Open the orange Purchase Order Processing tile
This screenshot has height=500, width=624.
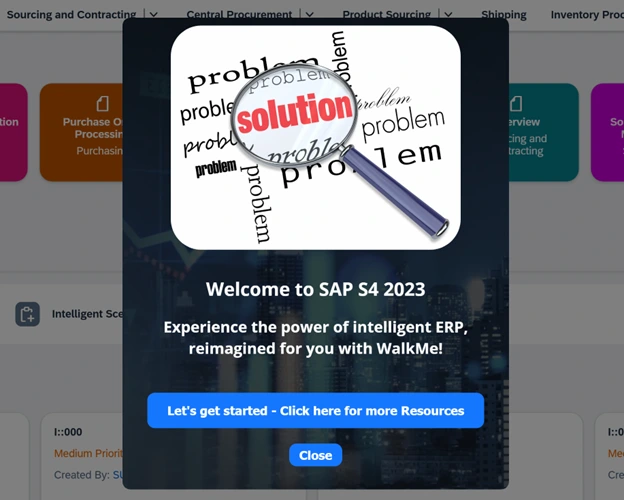[82, 132]
